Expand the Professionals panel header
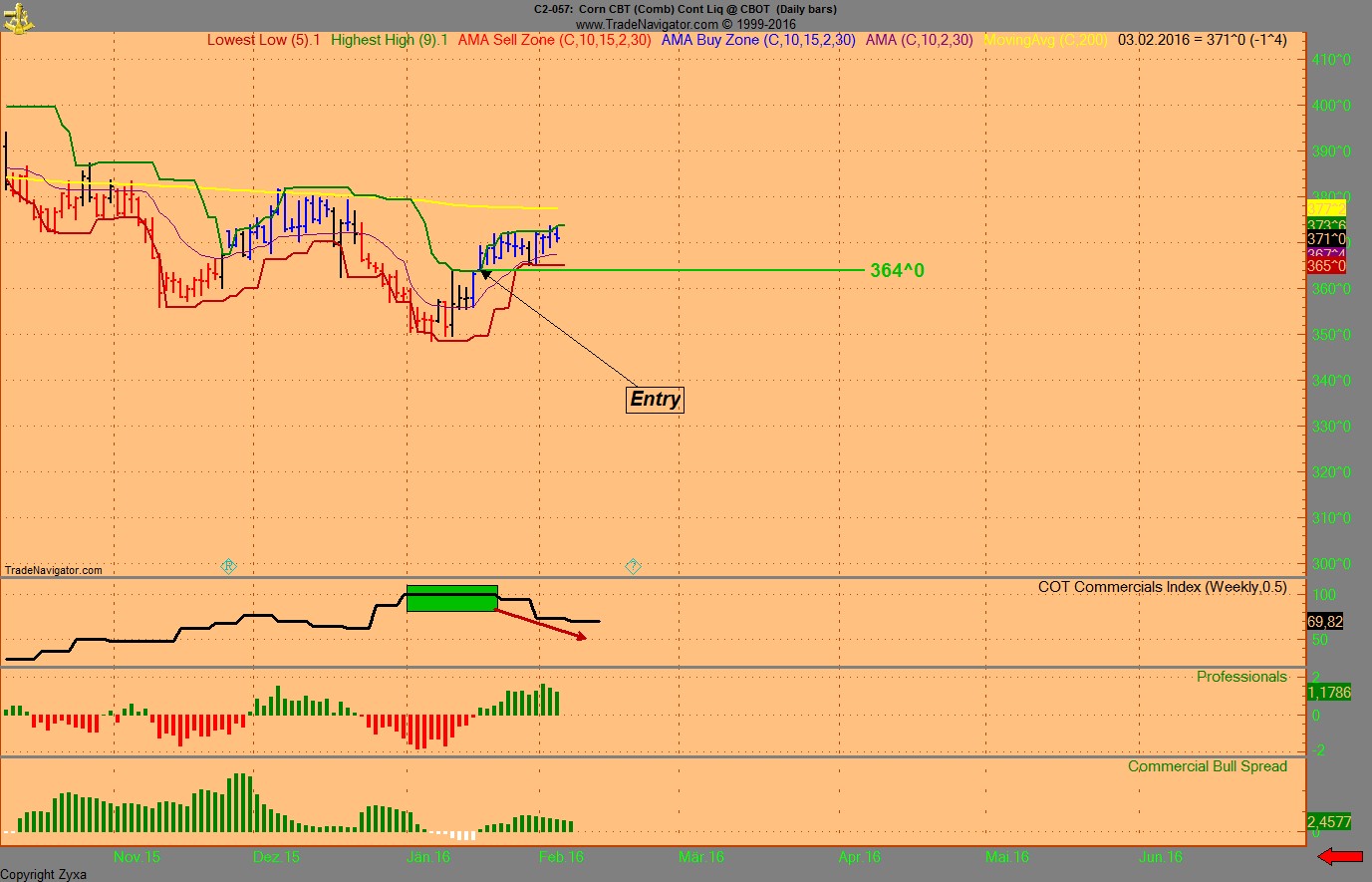Viewport: 1372px width, 882px height. click(1241, 677)
